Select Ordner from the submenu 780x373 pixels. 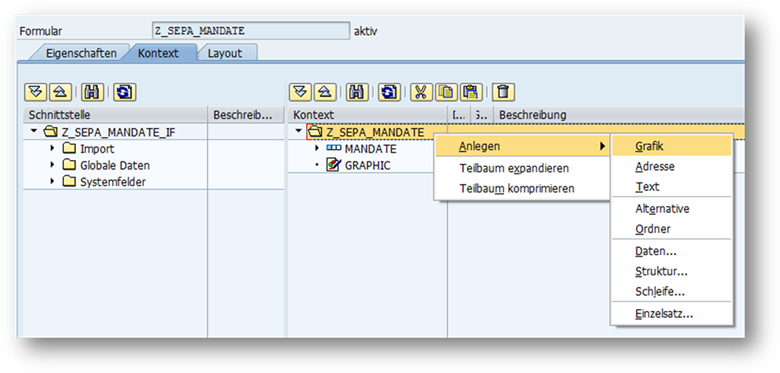[x=672, y=229]
